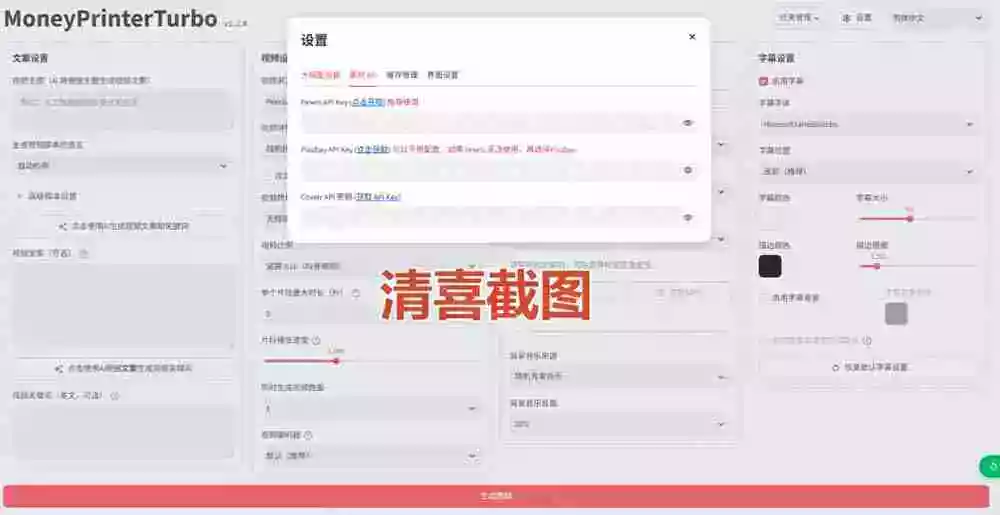Click the red 生成视频 button
This screenshot has height=515, width=1000.
(496, 496)
